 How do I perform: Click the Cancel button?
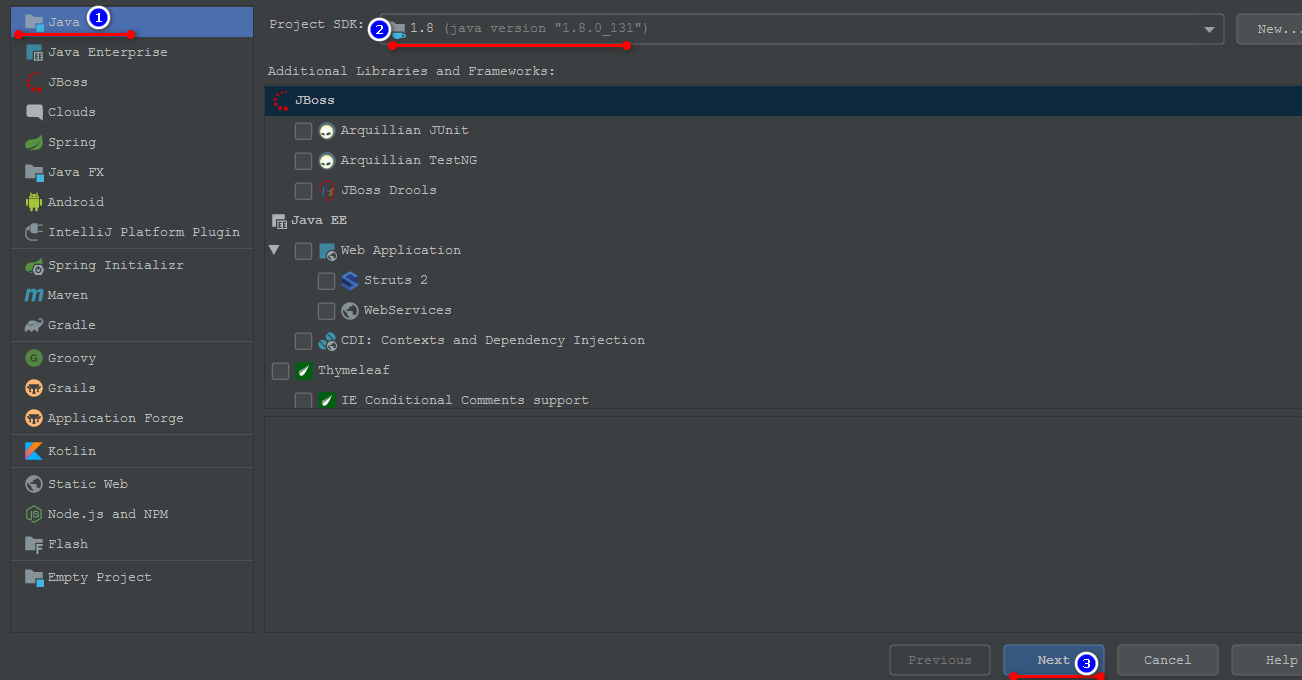pos(1168,660)
